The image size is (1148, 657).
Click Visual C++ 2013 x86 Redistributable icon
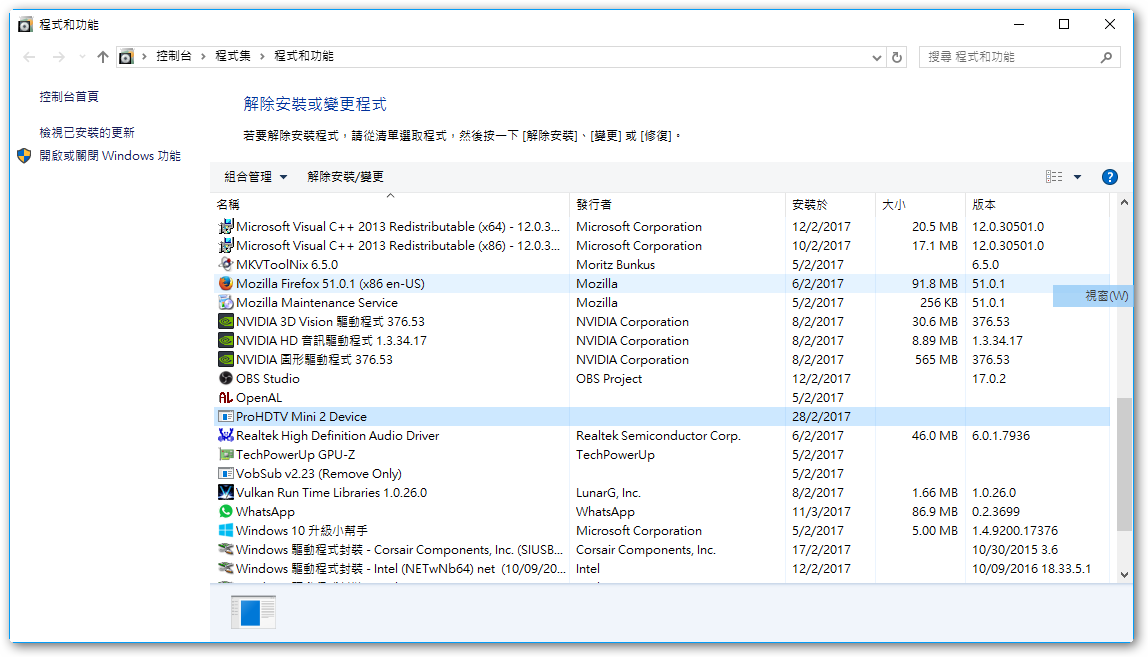coord(226,245)
